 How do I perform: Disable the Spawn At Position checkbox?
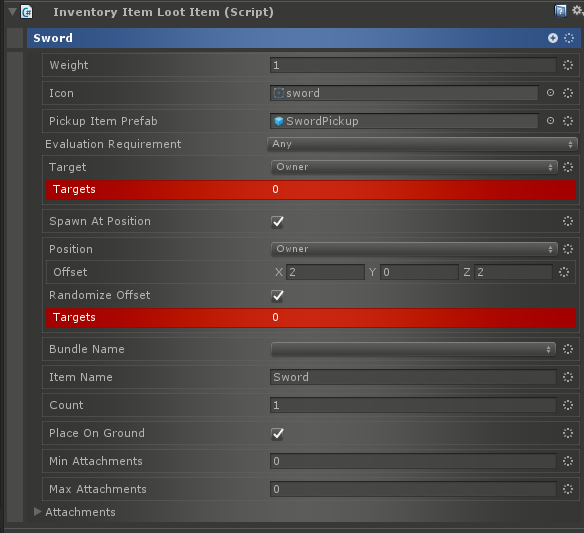point(277,222)
